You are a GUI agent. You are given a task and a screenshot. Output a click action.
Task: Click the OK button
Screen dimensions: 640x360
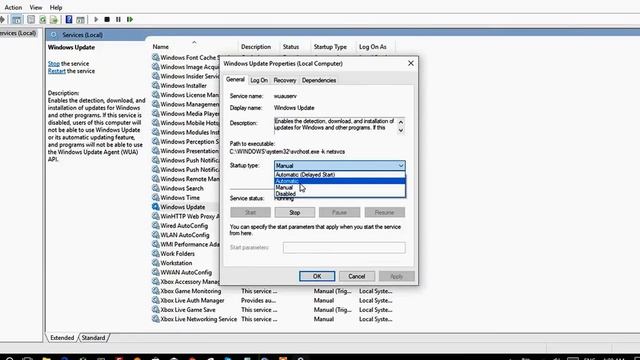[x=317, y=276]
